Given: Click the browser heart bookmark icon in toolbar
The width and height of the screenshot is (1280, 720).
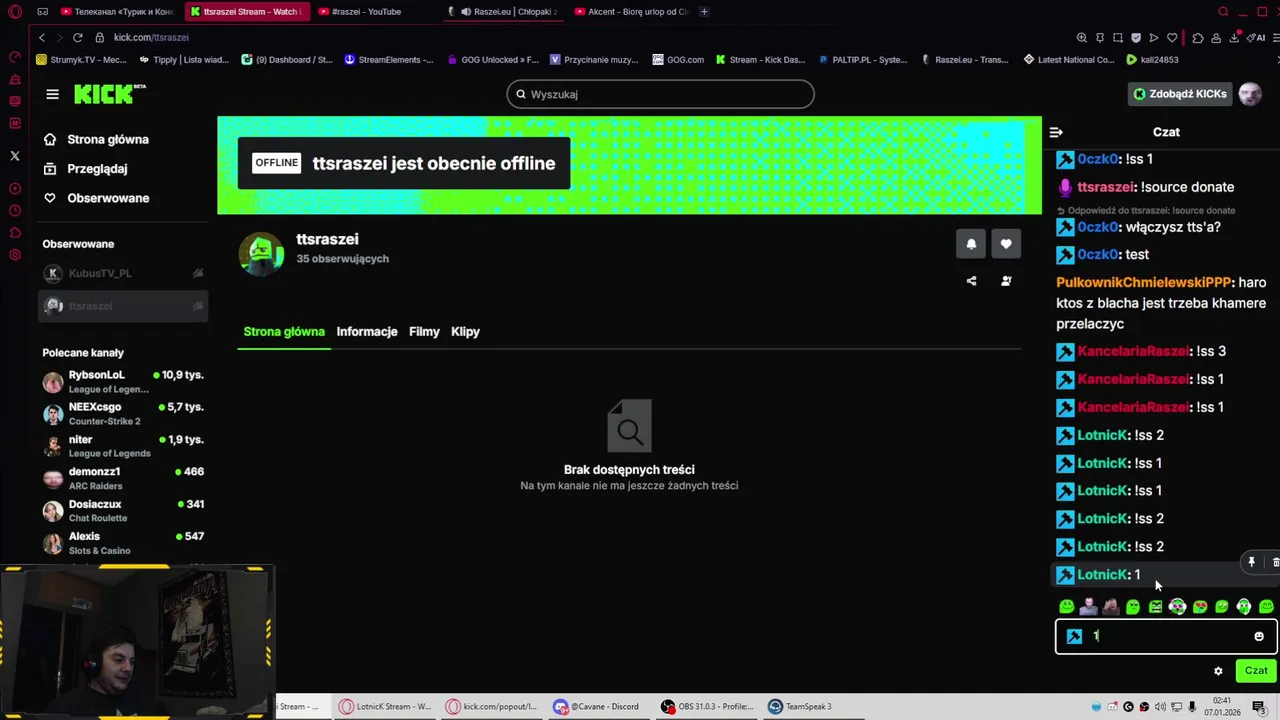Looking at the screenshot, I should pos(1172,38).
